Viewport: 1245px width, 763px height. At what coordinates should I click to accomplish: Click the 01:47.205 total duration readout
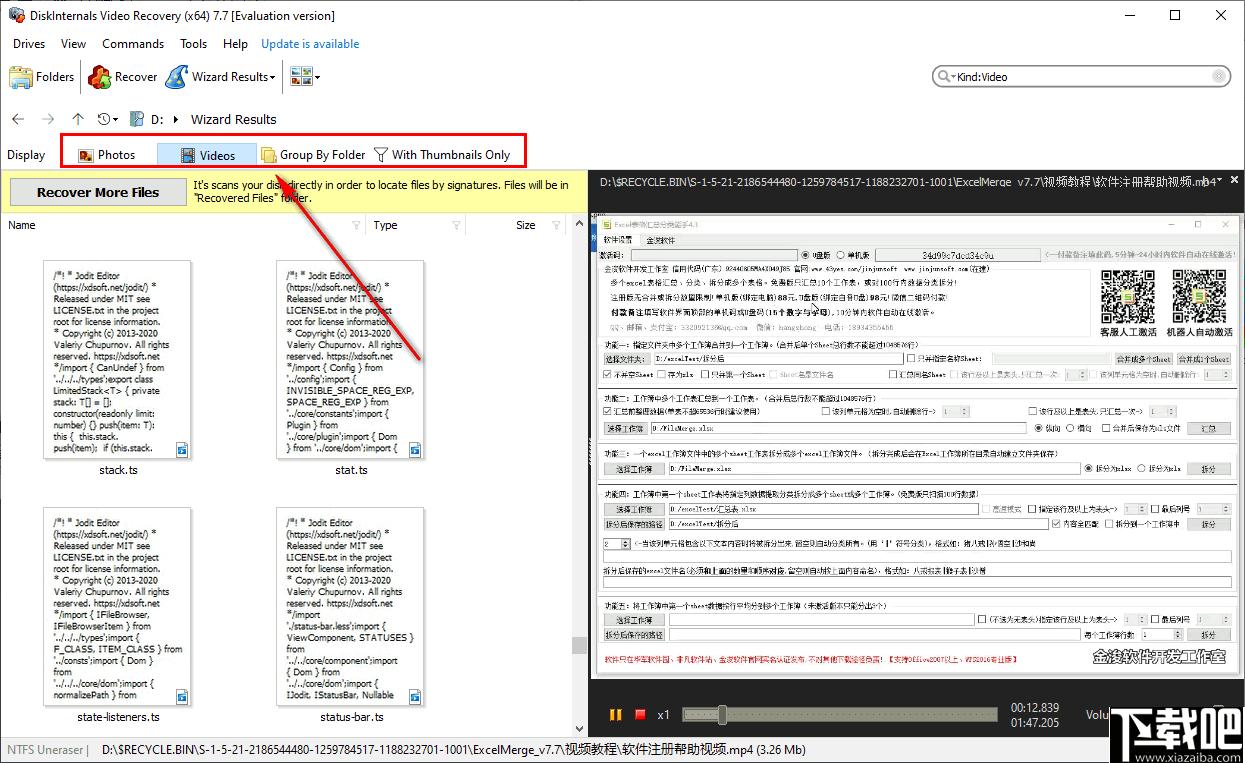click(x=1035, y=722)
